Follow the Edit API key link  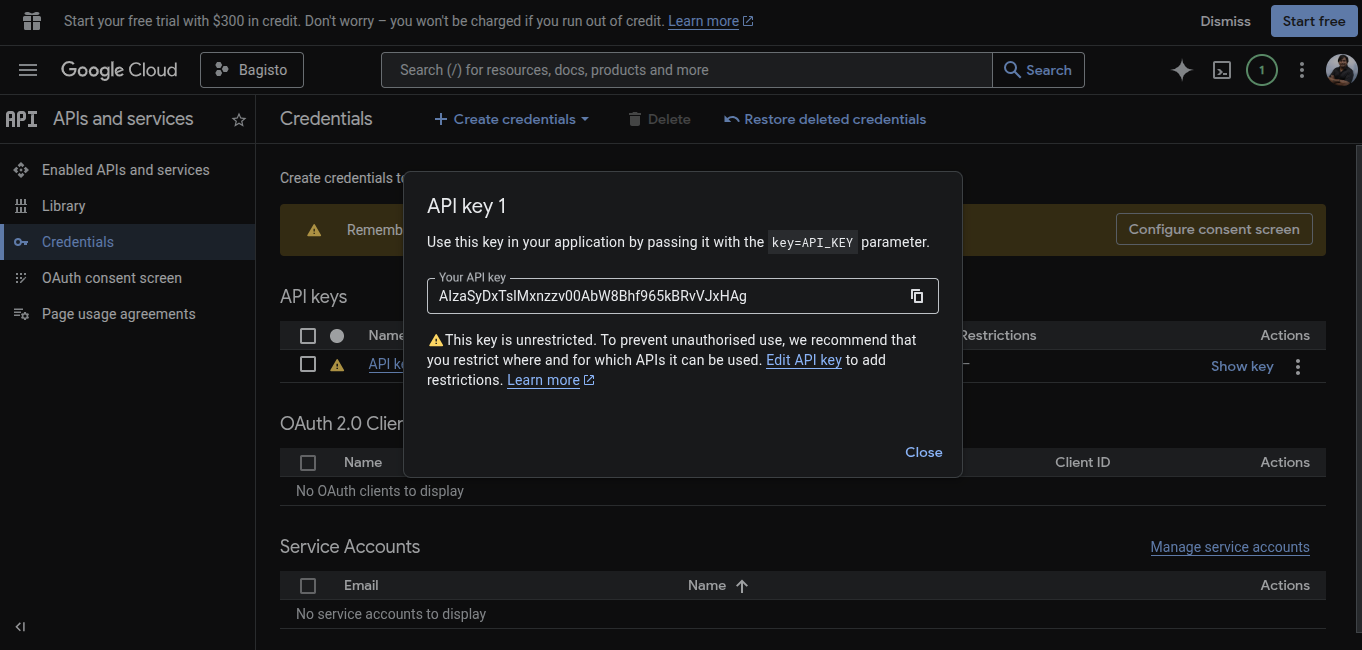pos(803,360)
